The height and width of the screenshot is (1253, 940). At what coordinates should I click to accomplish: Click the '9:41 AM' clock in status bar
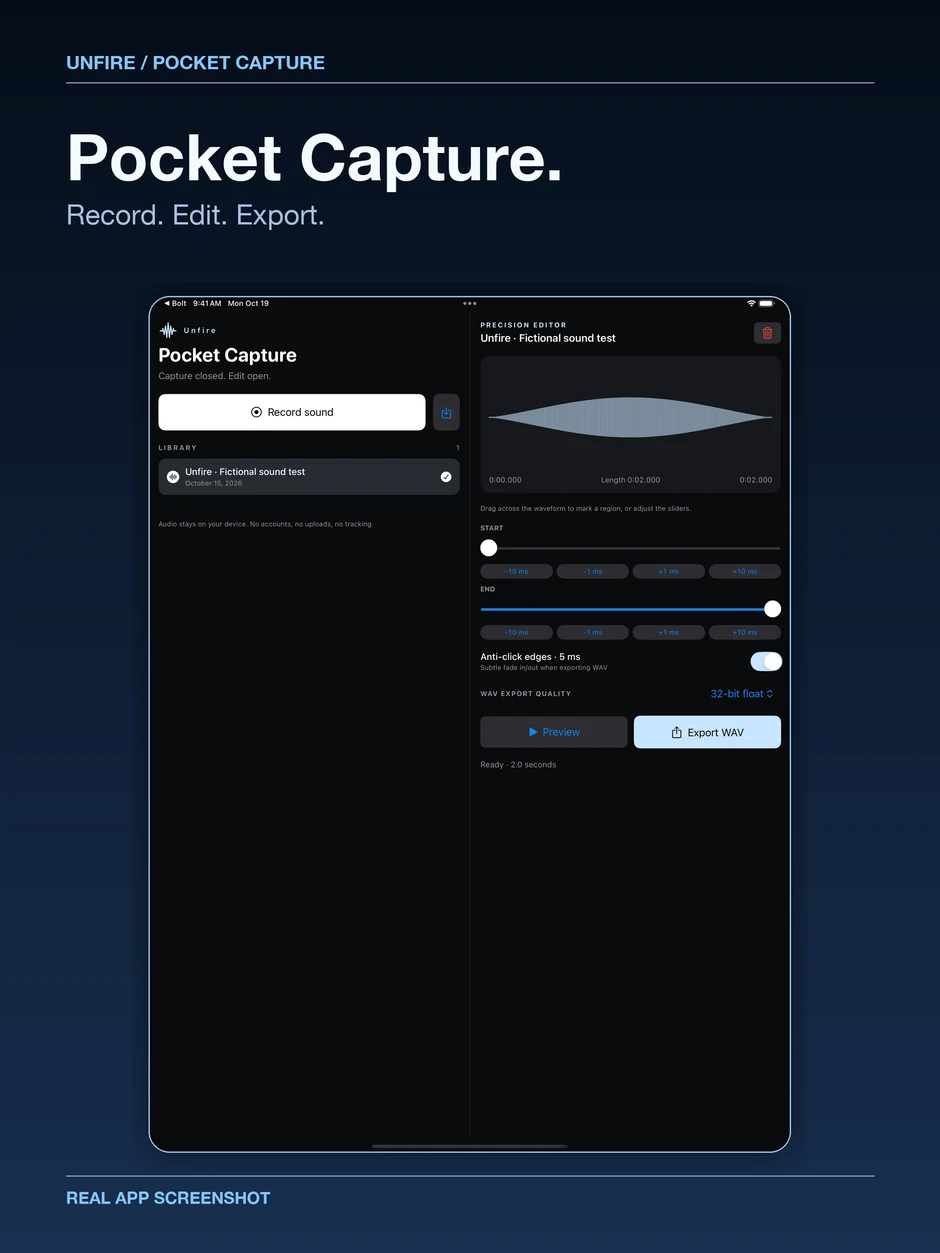coord(207,303)
